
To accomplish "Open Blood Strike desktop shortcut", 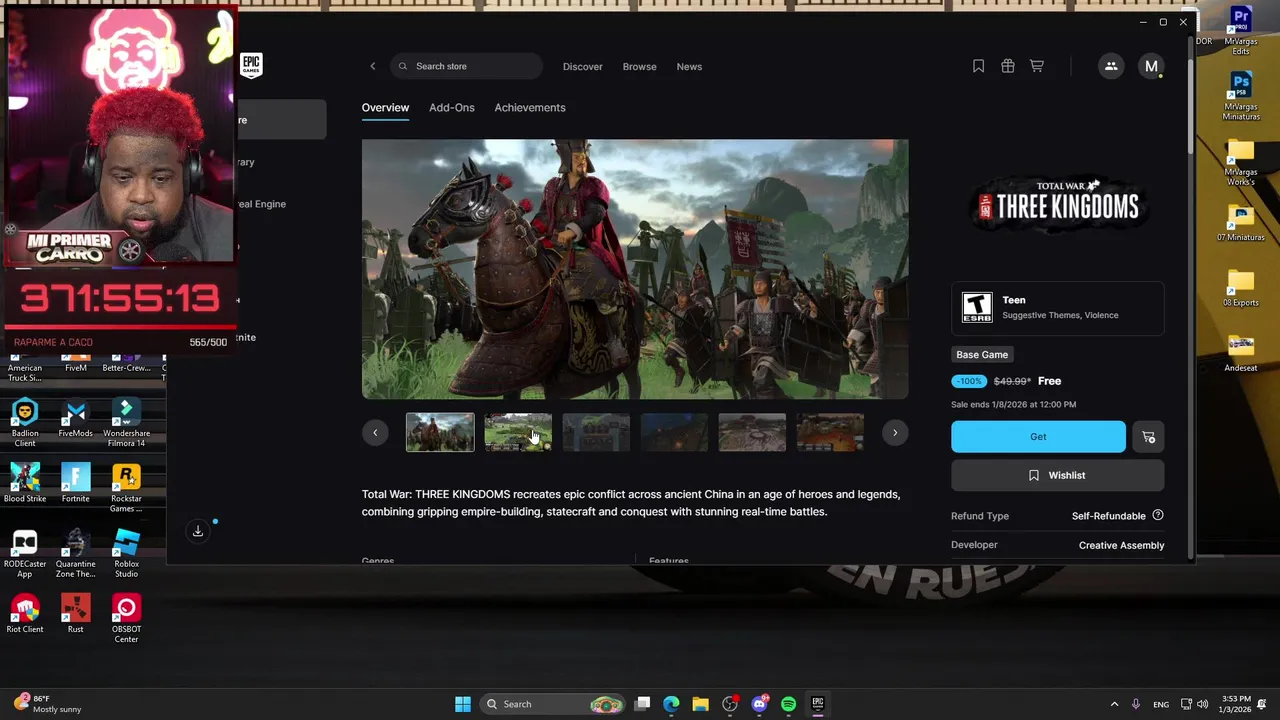I will (25, 484).
